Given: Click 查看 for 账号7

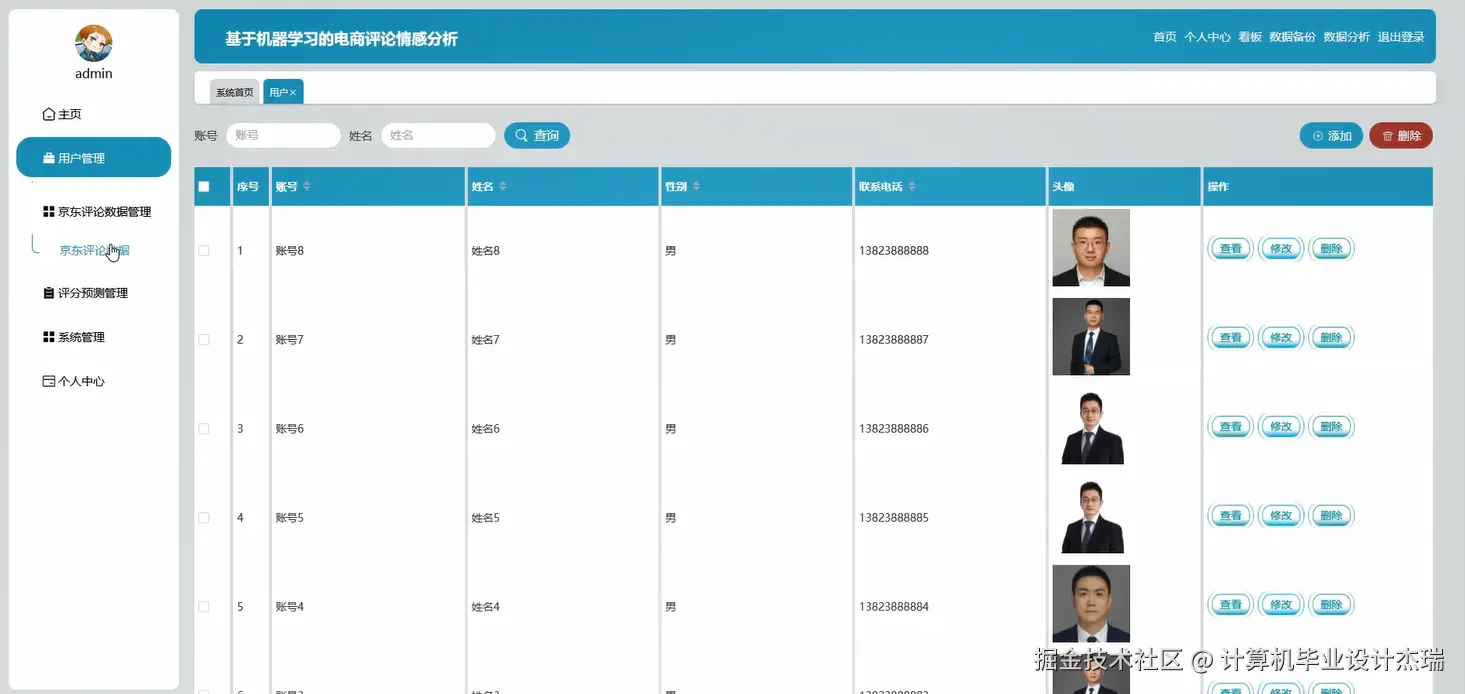Looking at the screenshot, I should (1230, 338).
